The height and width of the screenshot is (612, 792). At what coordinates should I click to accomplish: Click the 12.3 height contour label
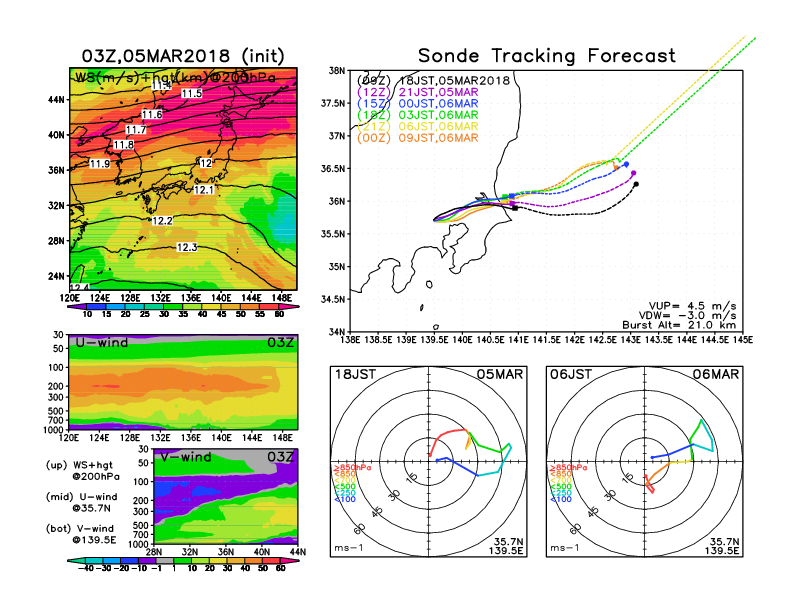186,247
